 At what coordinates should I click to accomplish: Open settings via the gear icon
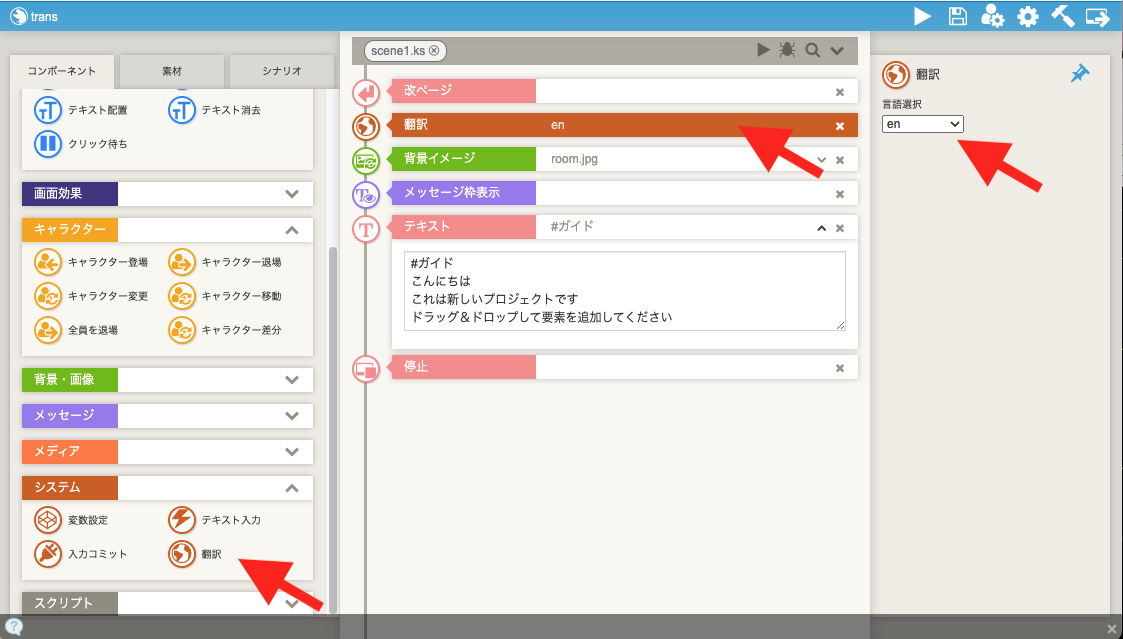pos(1028,16)
